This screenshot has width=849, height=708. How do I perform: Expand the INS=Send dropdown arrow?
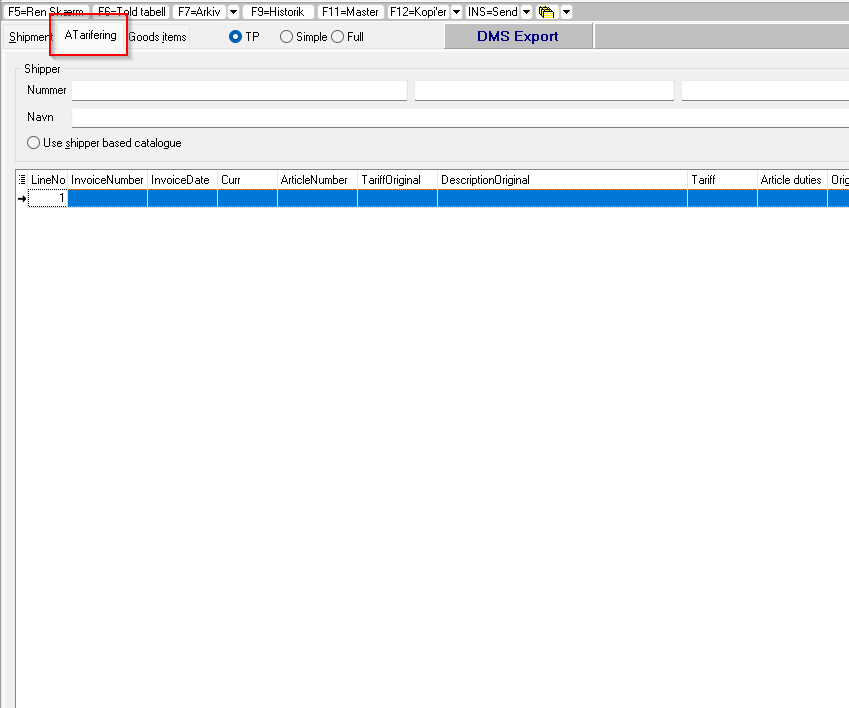[526, 12]
